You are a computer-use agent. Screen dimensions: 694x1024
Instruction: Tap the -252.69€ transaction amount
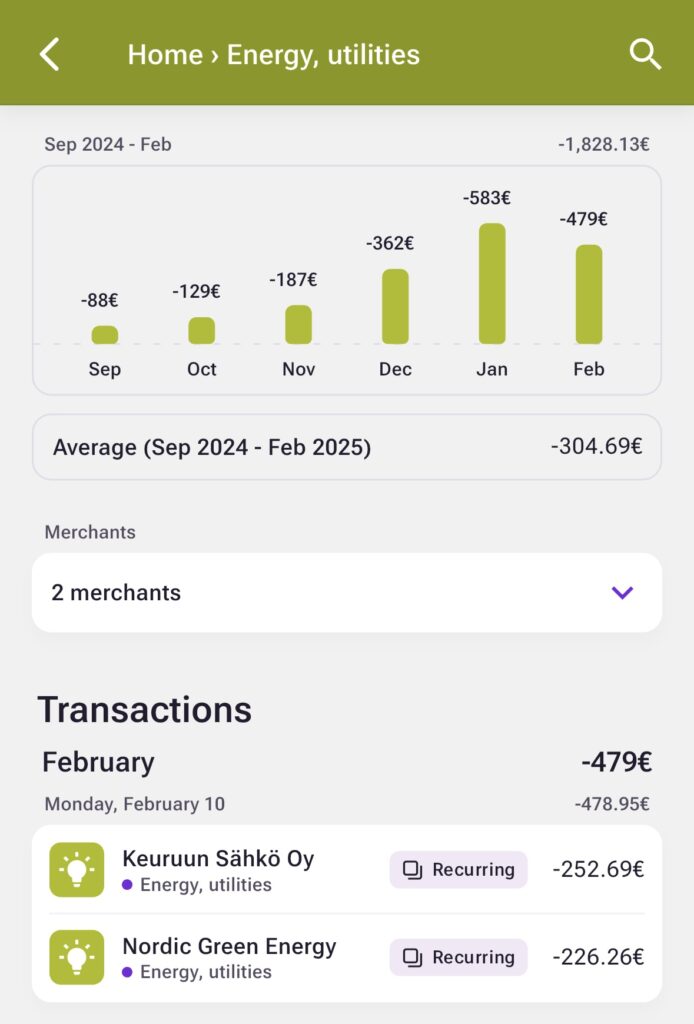[x=598, y=870]
